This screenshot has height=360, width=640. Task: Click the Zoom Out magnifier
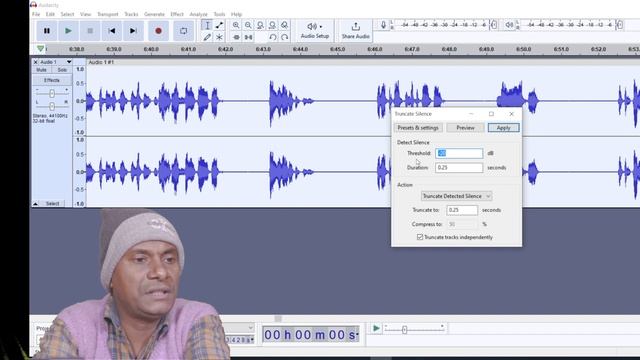(x=248, y=25)
